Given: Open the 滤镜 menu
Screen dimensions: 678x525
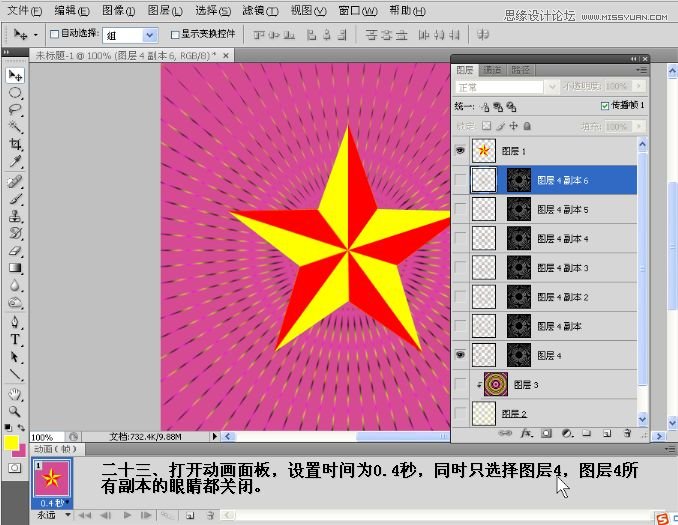Looking at the screenshot, I should click(x=260, y=10).
